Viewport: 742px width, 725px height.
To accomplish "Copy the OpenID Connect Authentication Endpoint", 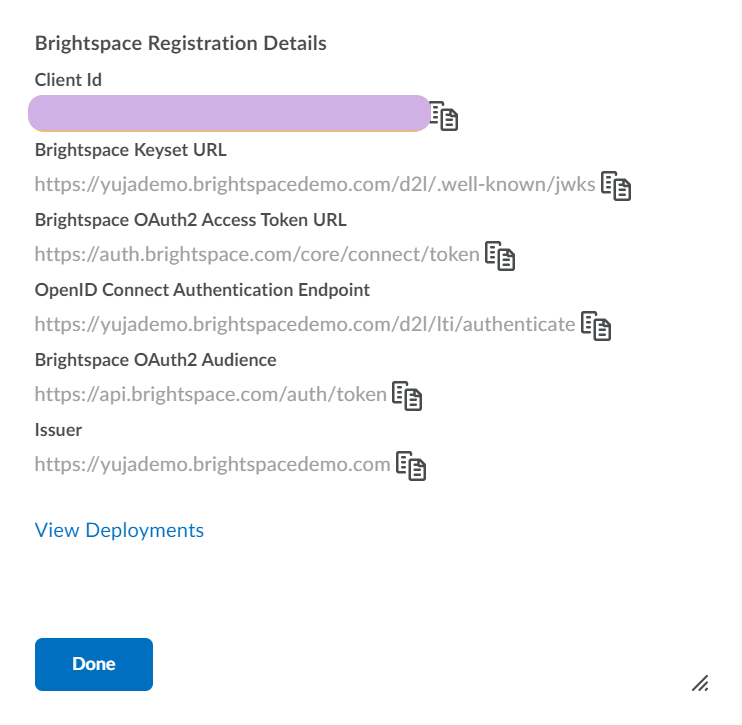I will click(x=596, y=326).
